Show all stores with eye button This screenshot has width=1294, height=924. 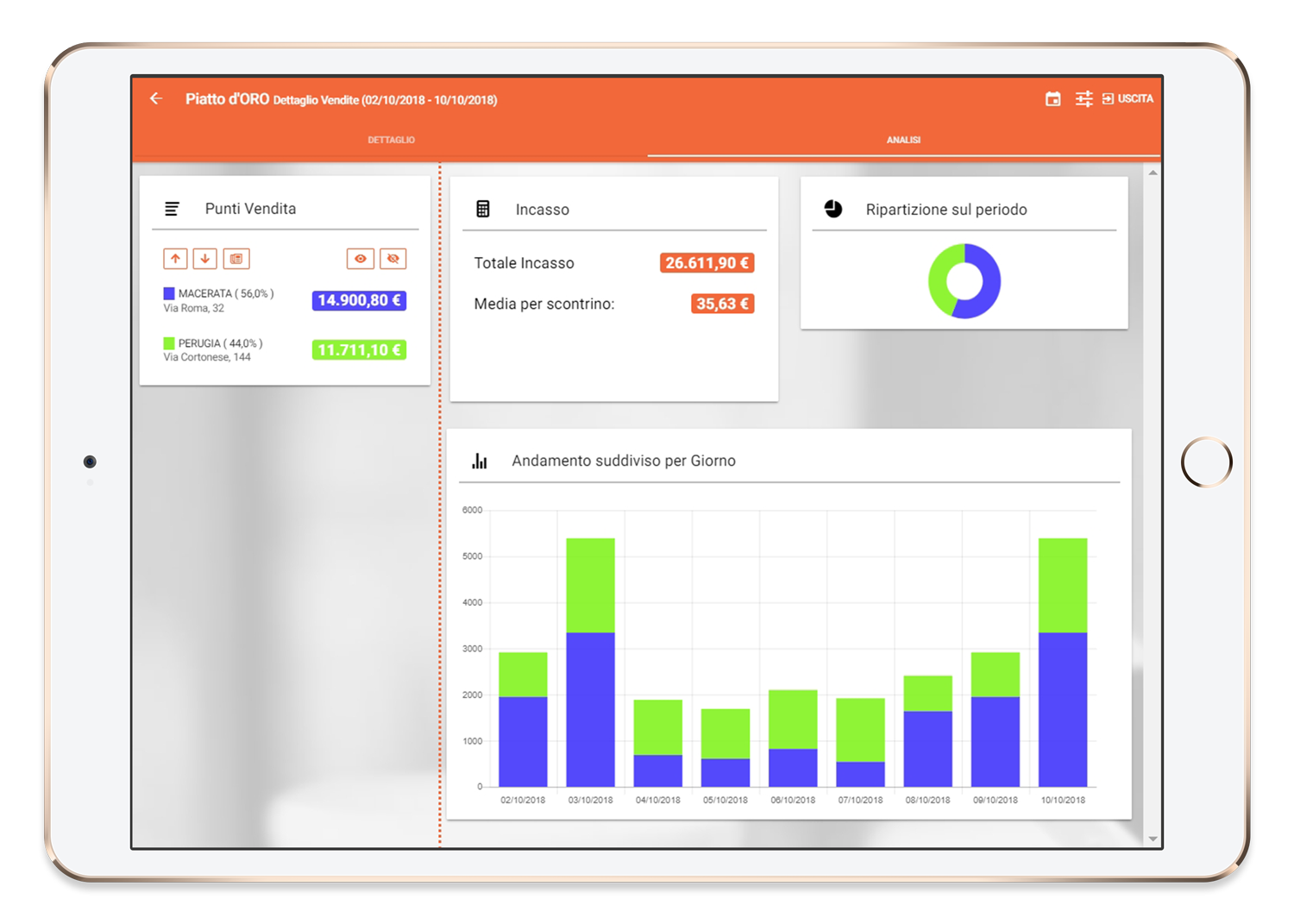tap(360, 259)
